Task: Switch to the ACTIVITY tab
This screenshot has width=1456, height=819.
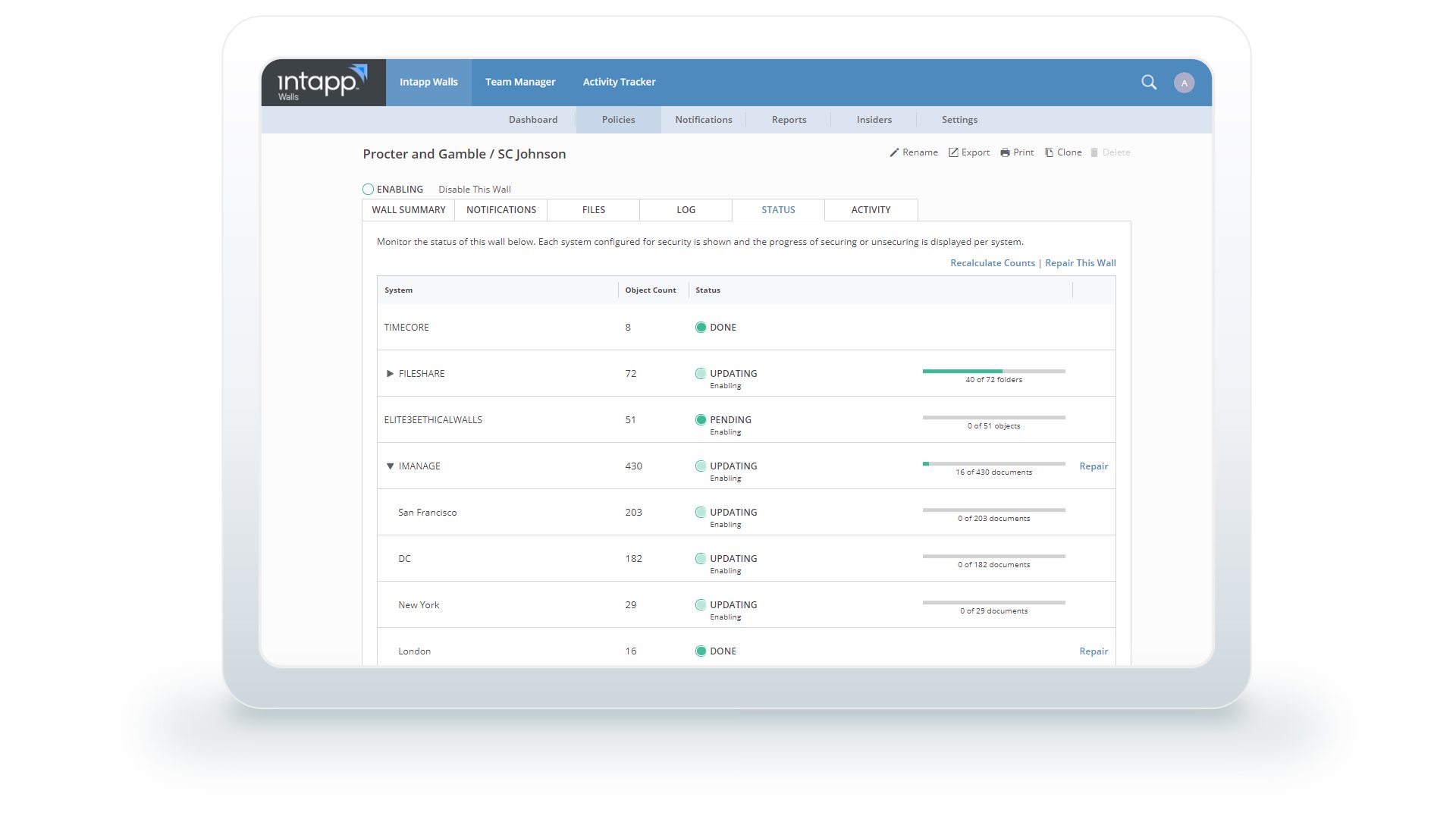Action: point(871,210)
